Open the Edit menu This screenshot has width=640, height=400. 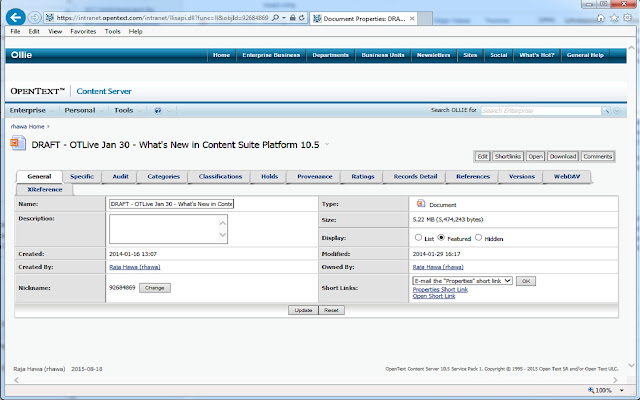(x=34, y=31)
